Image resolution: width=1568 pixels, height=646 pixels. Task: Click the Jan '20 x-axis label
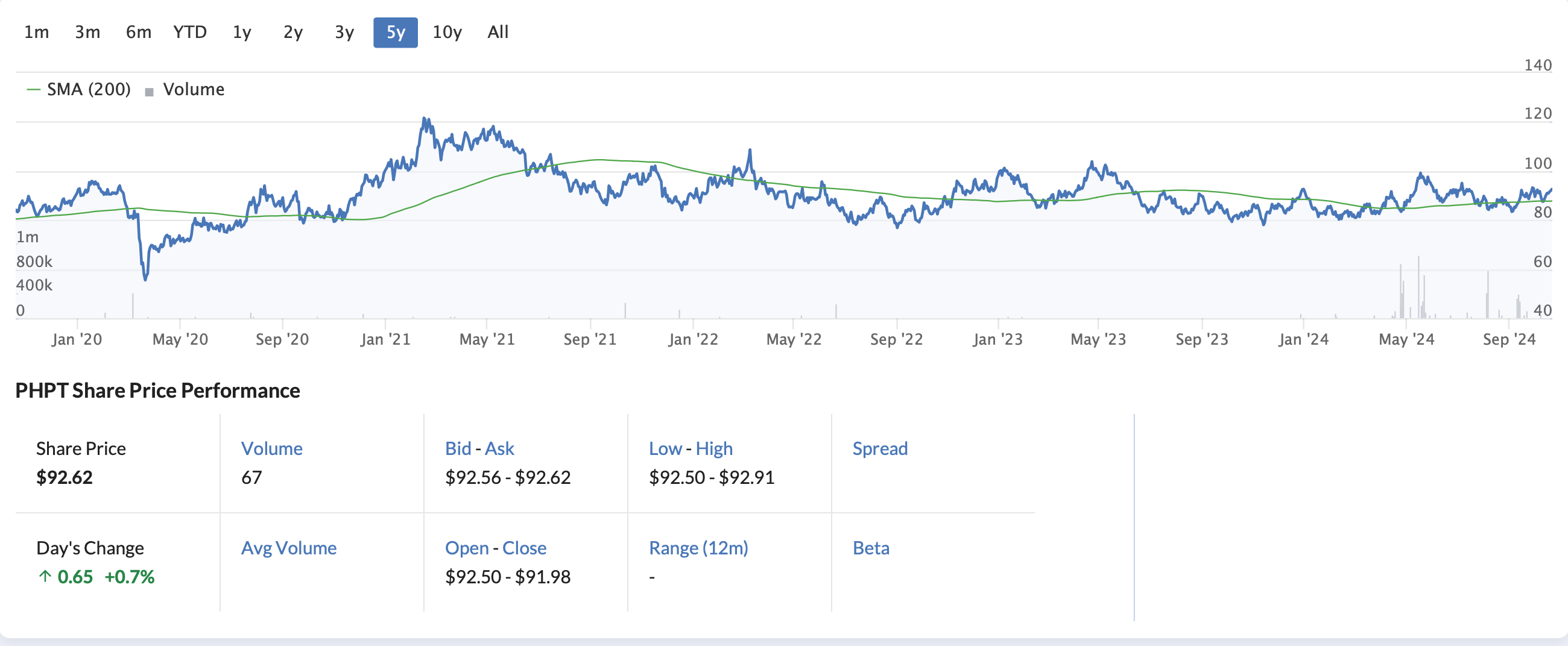77,339
